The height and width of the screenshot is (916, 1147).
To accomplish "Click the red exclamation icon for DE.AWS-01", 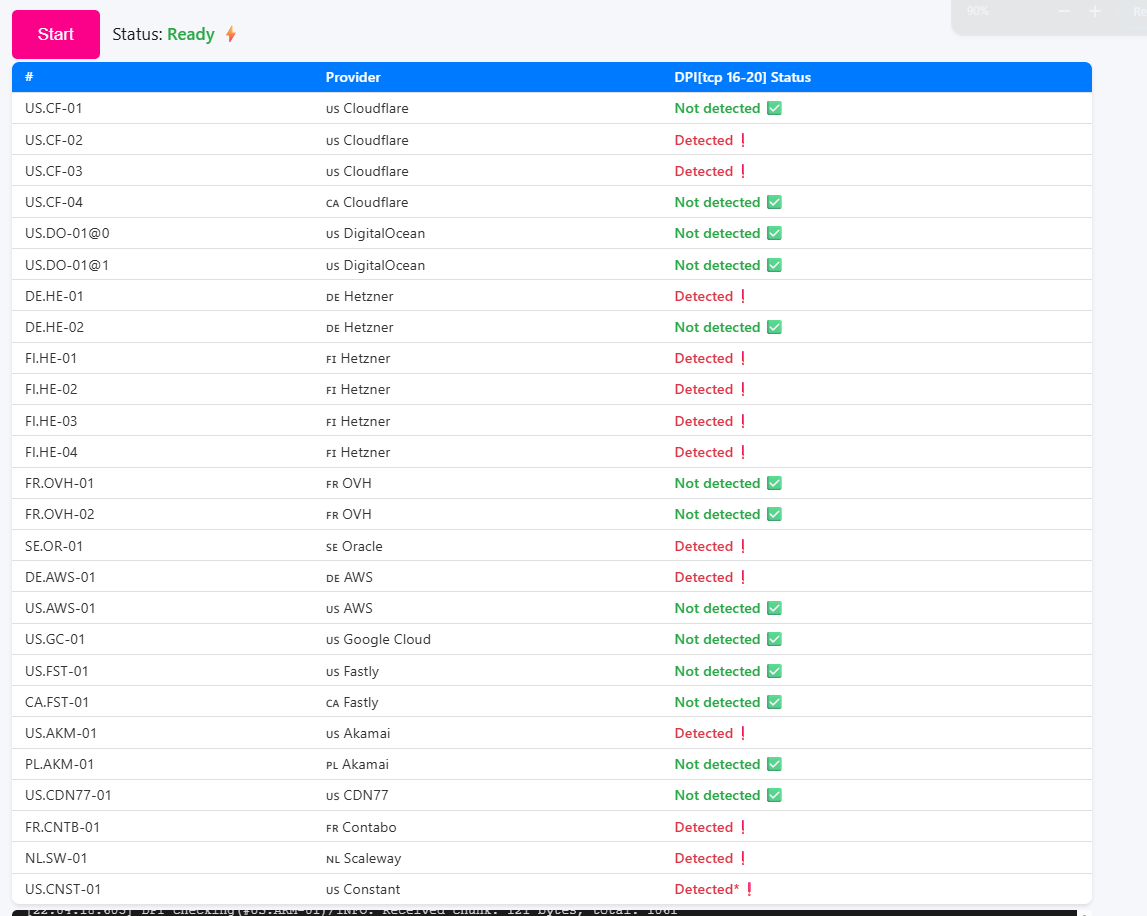I will [743, 577].
